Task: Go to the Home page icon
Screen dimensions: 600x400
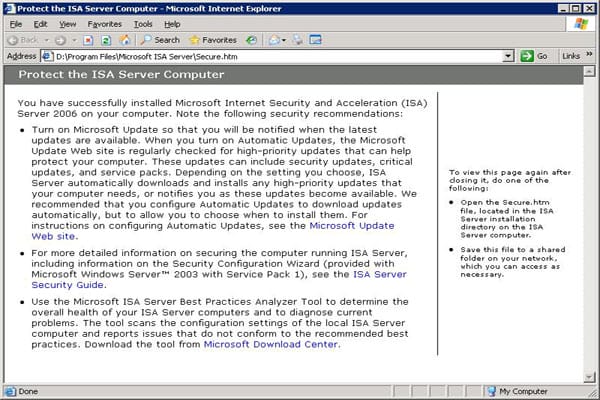Action: click(x=126, y=40)
